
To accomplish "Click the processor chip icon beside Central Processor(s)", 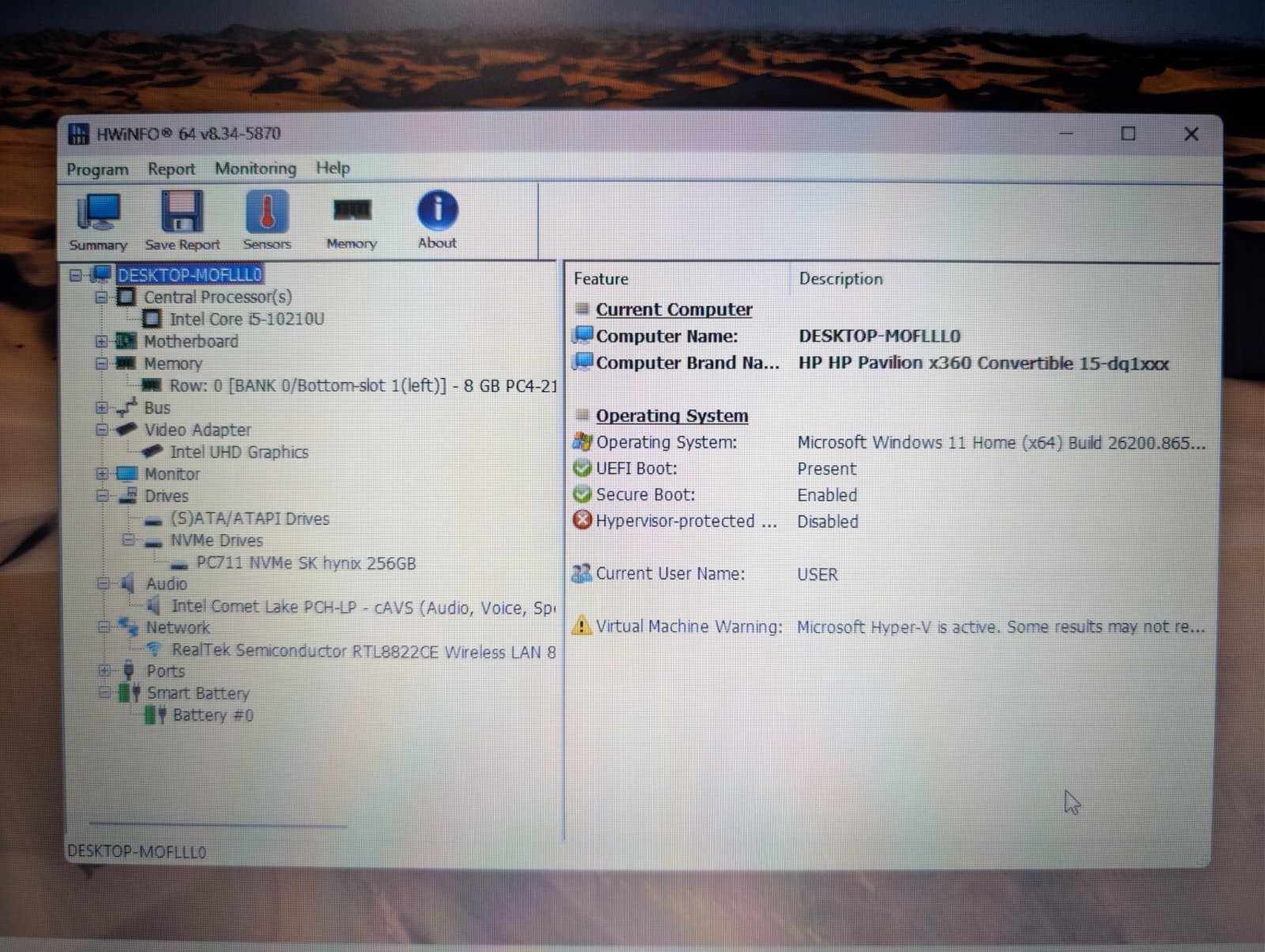I will click(126, 297).
